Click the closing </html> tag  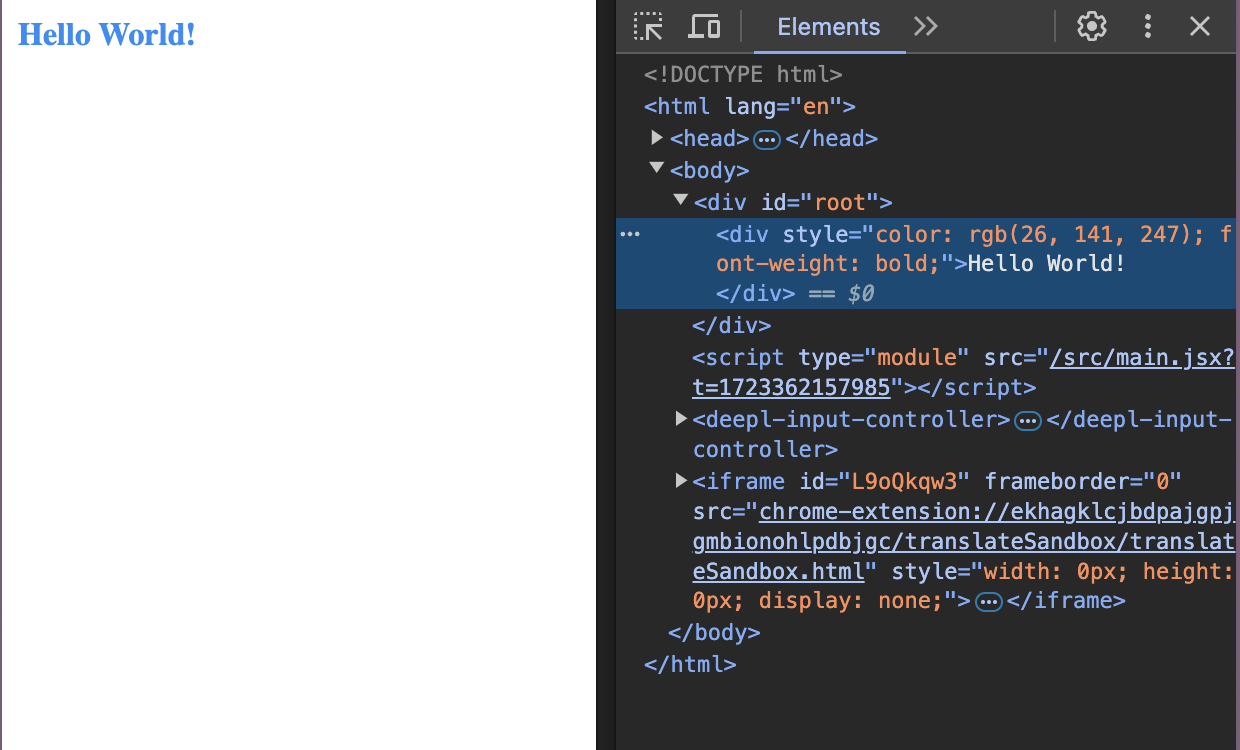(690, 663)
